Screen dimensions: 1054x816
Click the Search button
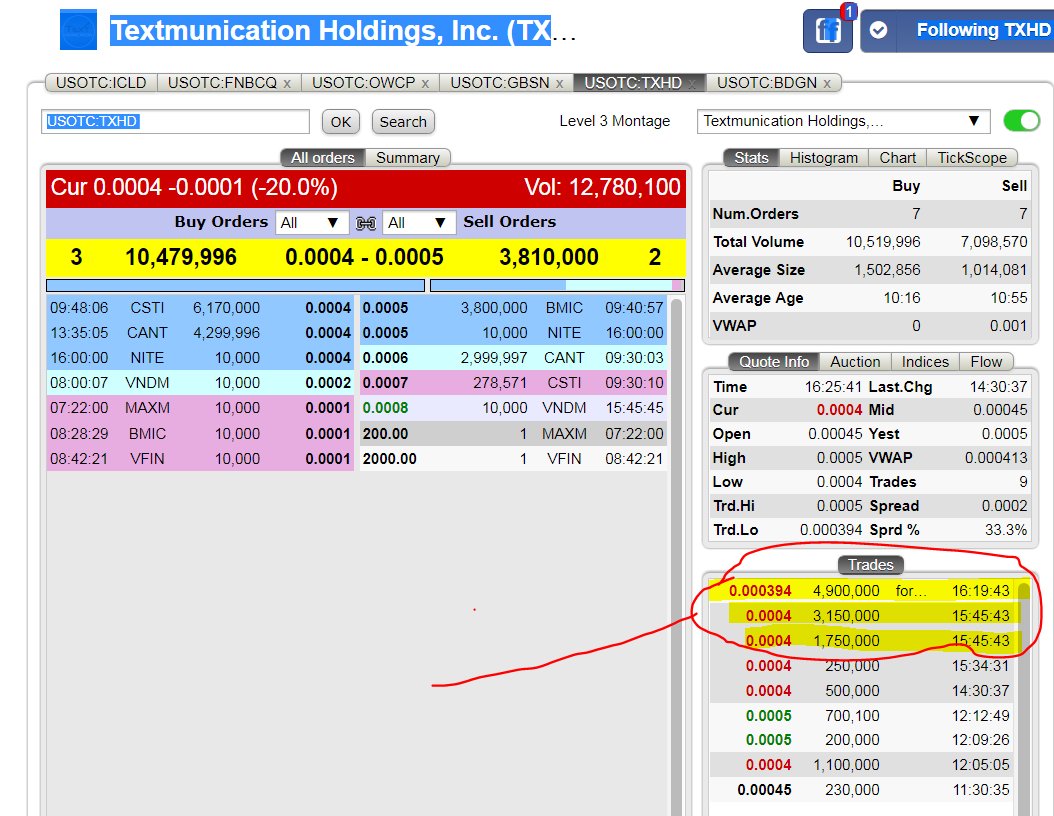pos(403,122)
